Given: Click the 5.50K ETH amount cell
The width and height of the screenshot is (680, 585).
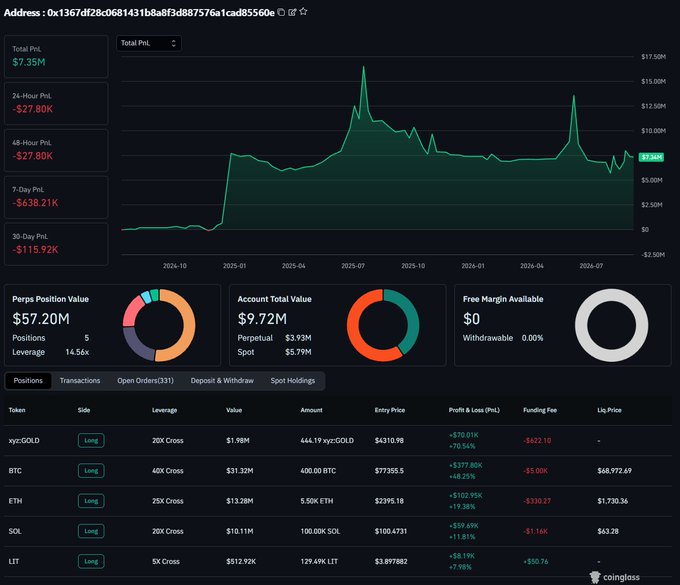Looking at the screenshot, I should [x=317, y=501].
